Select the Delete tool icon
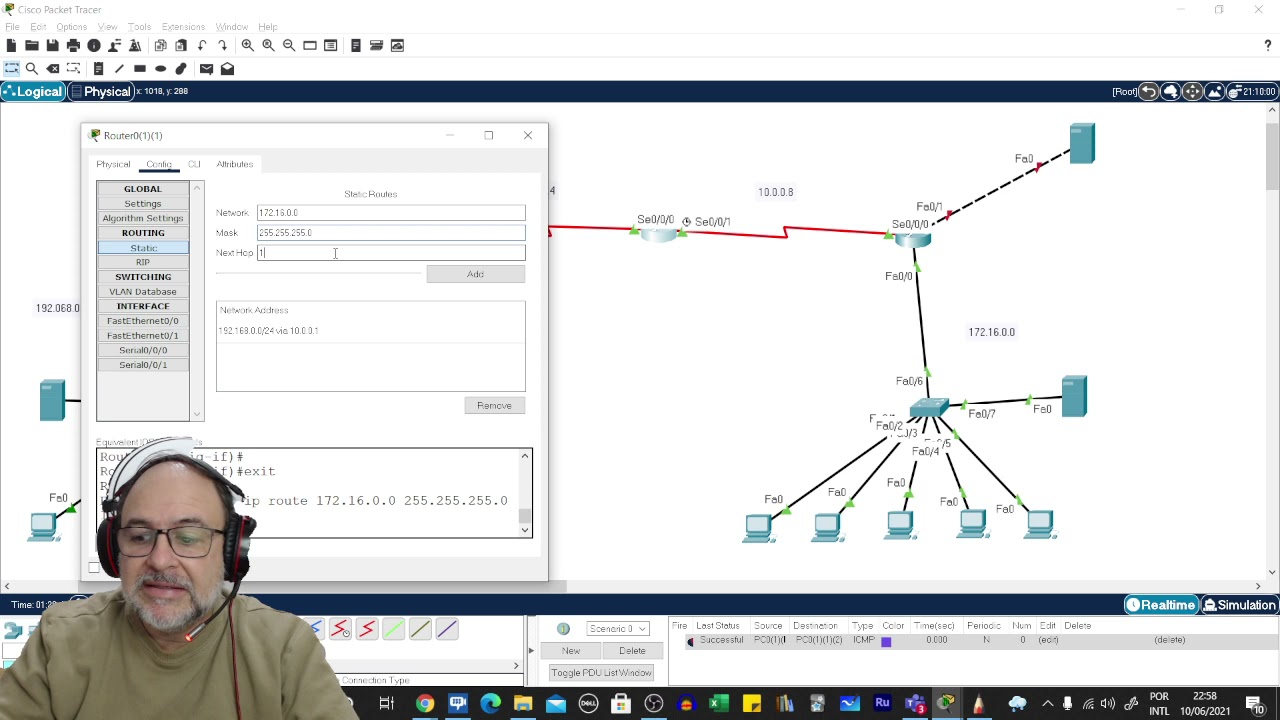Viewport: 1280px width, 720px height. pos(53,68)
